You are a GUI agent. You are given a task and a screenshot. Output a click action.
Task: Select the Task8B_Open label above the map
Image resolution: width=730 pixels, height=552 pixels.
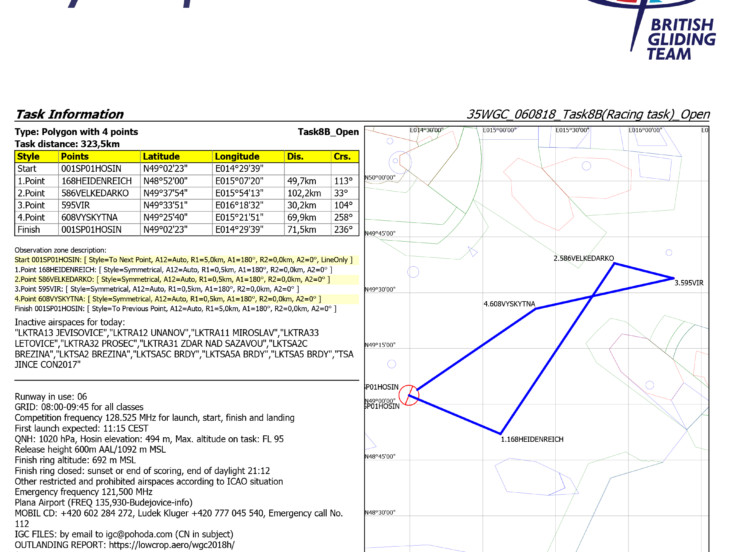point(328,132)
